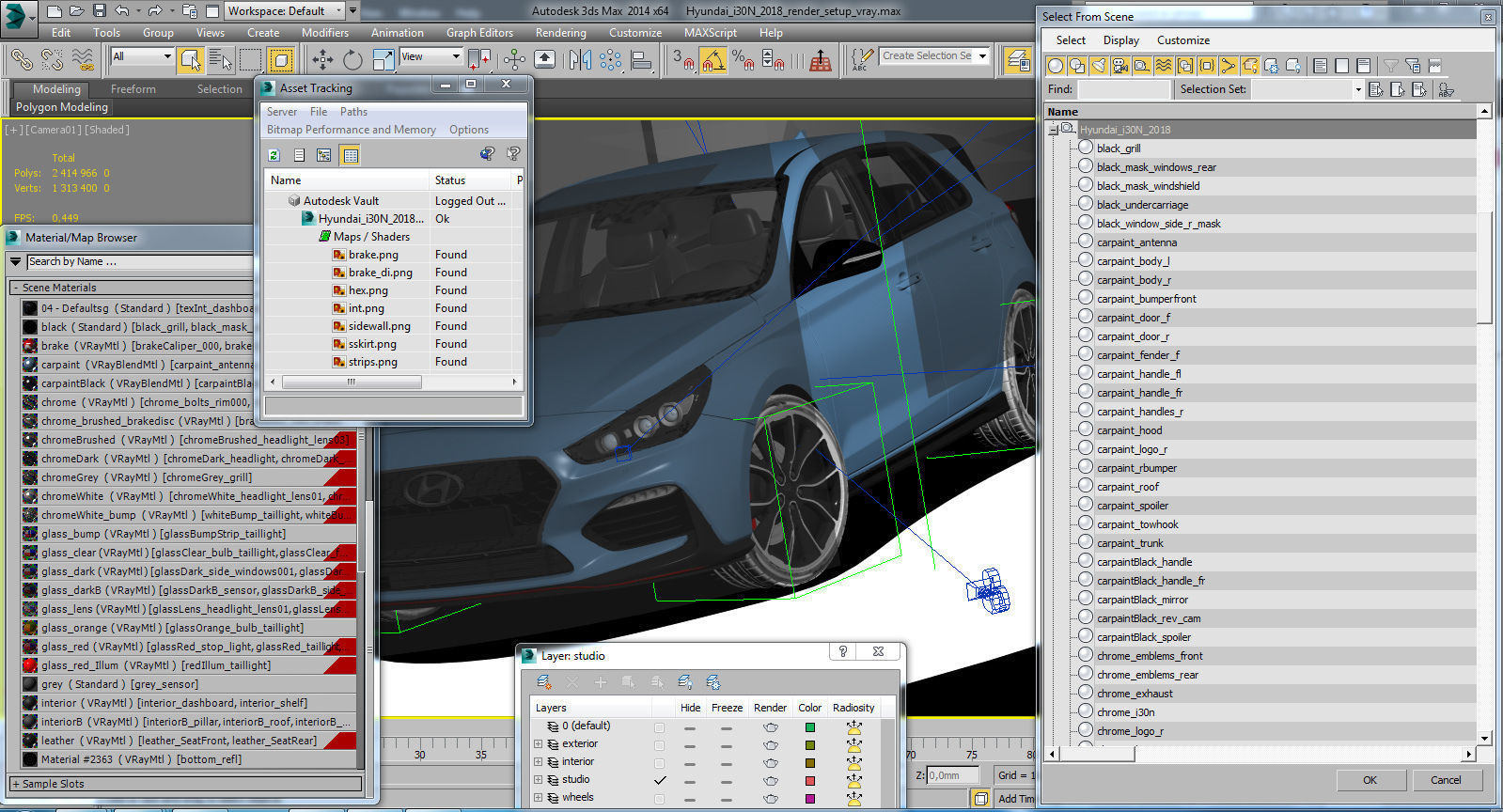Open the MAXScript menu
This screenshot has height=812, width=1503.
711,33
